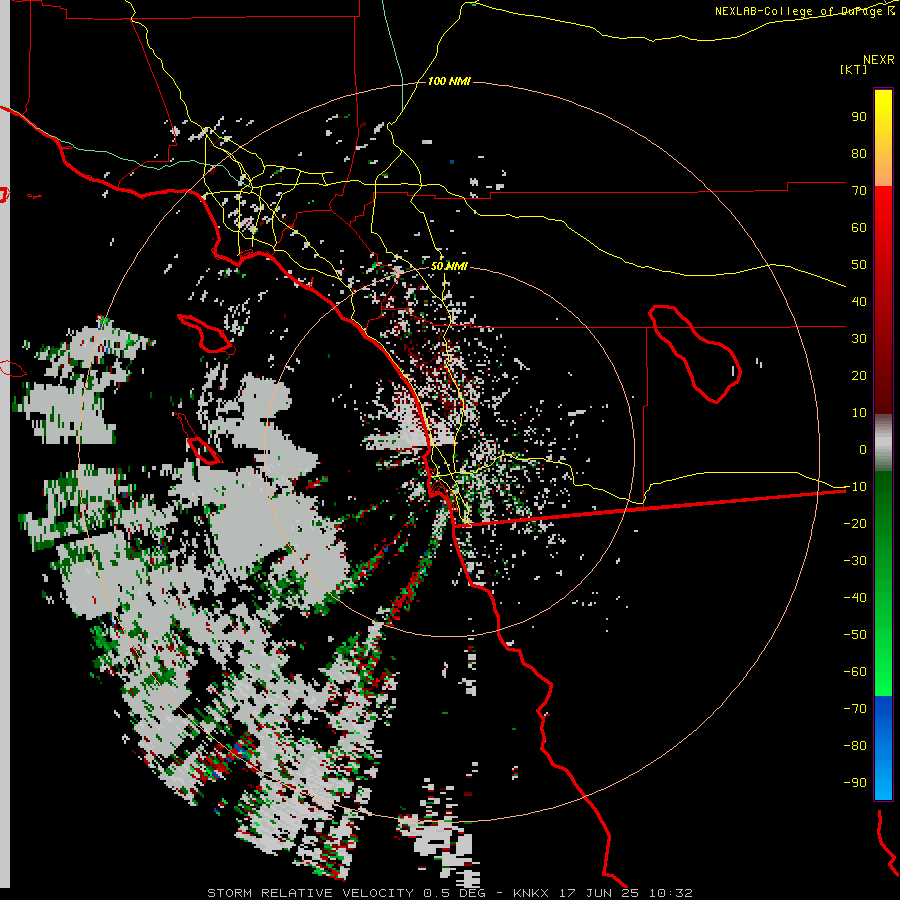Click the -40 value on velocity scale
Image resolution: width=900 pixels, height=900 pixels.
(x=855, y=598)
